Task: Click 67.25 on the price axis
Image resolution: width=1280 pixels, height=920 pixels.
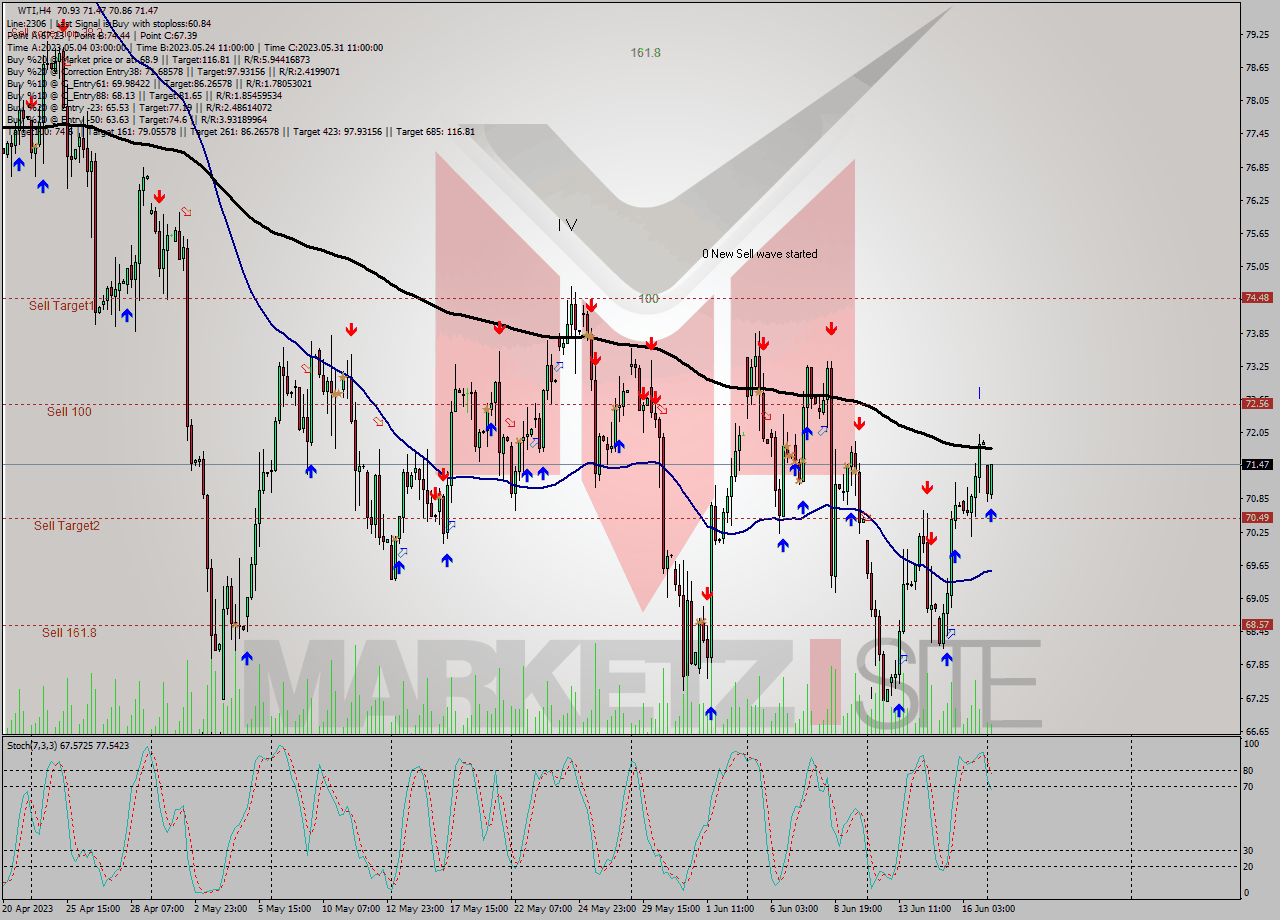Action: [x=1257, y=698]
